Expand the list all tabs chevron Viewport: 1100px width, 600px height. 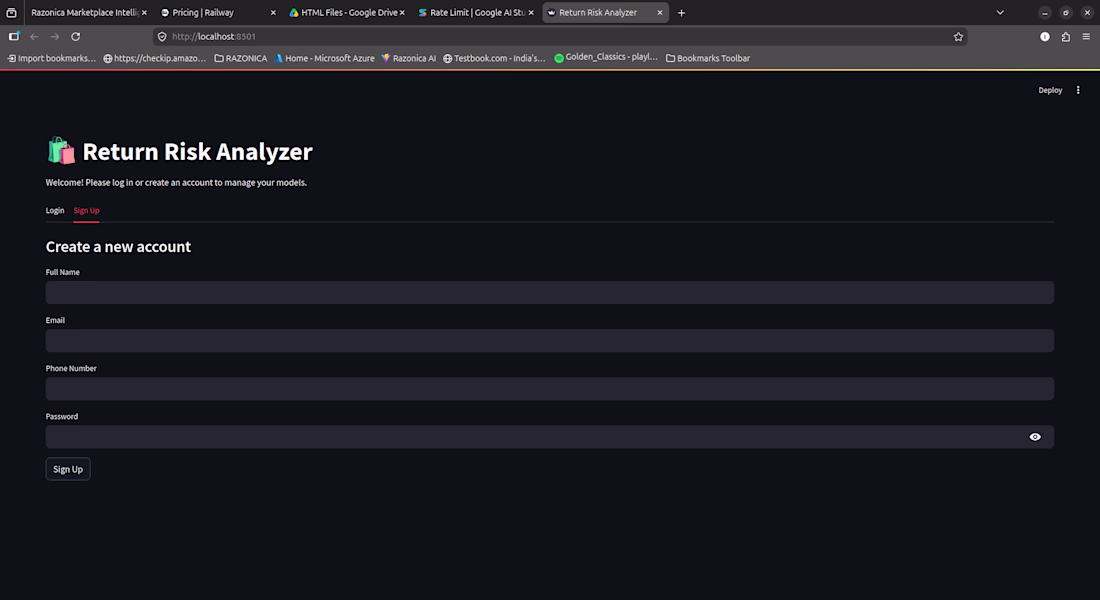[x=1000, y=13]
